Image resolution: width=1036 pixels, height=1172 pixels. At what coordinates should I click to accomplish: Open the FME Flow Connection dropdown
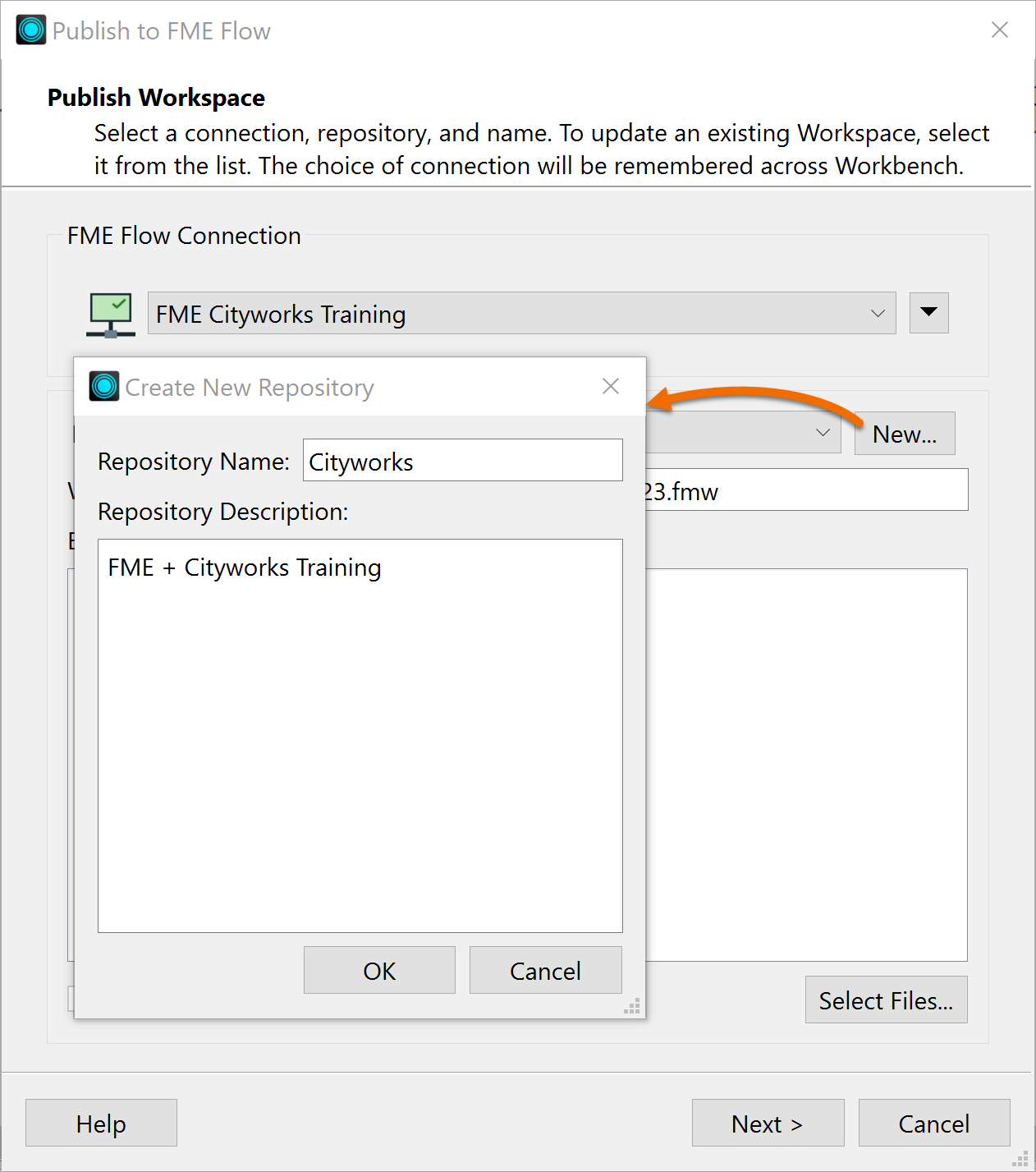point(876,313)
